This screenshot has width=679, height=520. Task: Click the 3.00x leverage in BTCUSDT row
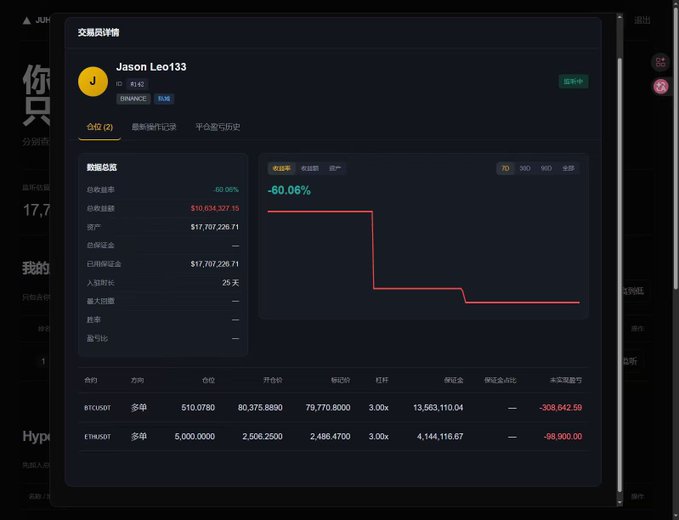click(x=378, y=407)
